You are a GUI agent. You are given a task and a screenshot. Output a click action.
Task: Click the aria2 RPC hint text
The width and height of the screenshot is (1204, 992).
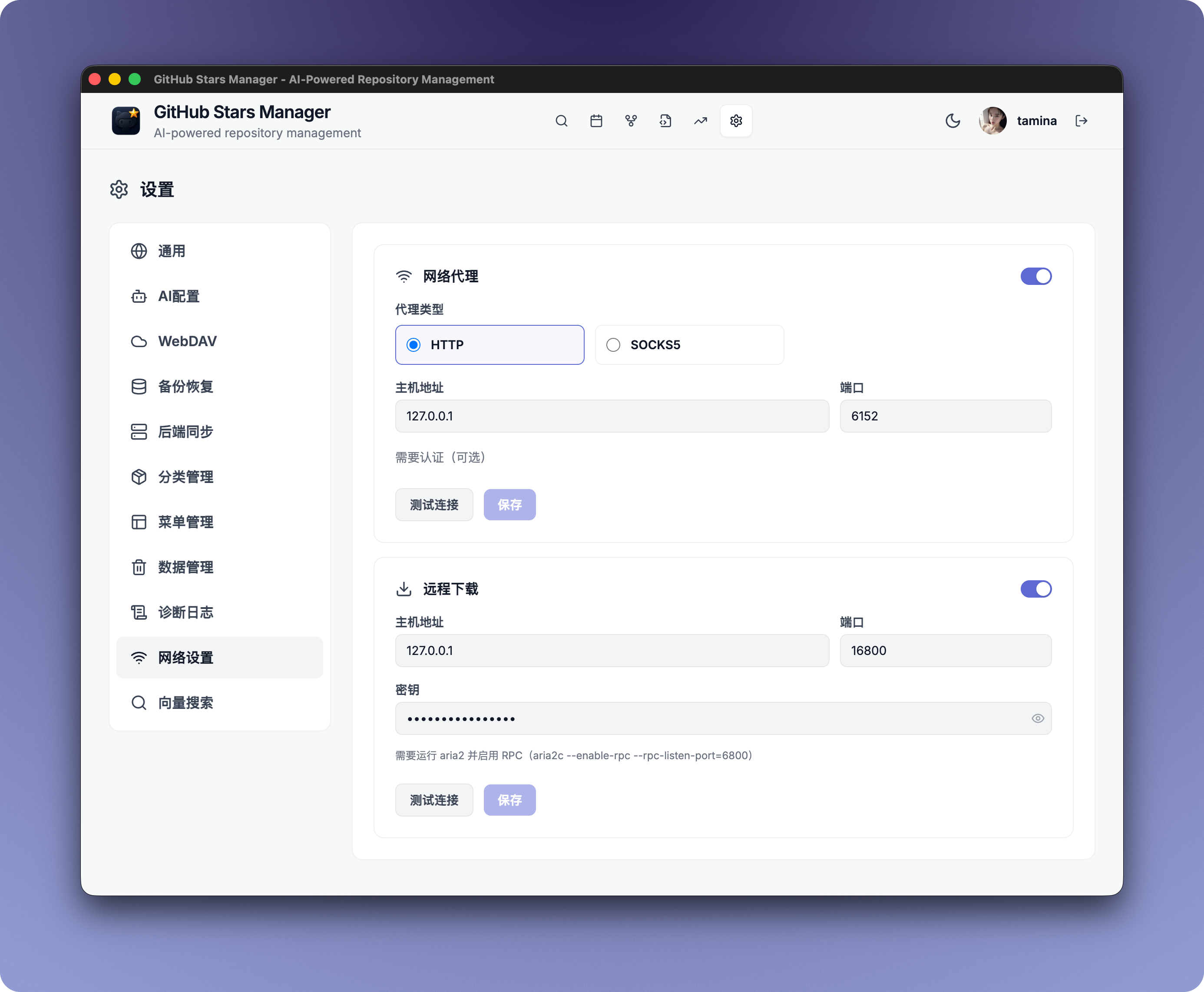tap(574, 756)
